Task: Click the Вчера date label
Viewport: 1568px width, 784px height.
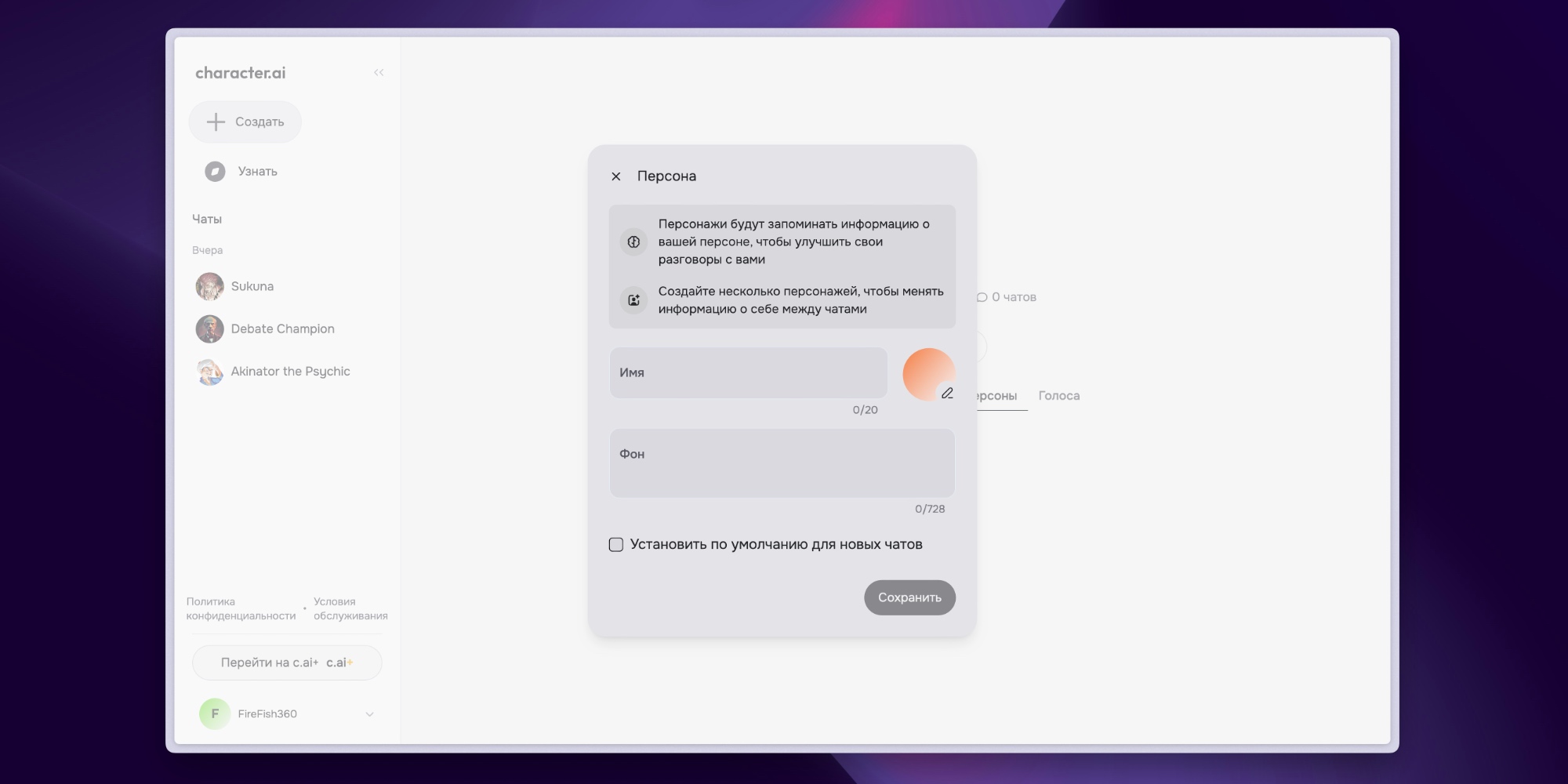Action: click(208, 250)
